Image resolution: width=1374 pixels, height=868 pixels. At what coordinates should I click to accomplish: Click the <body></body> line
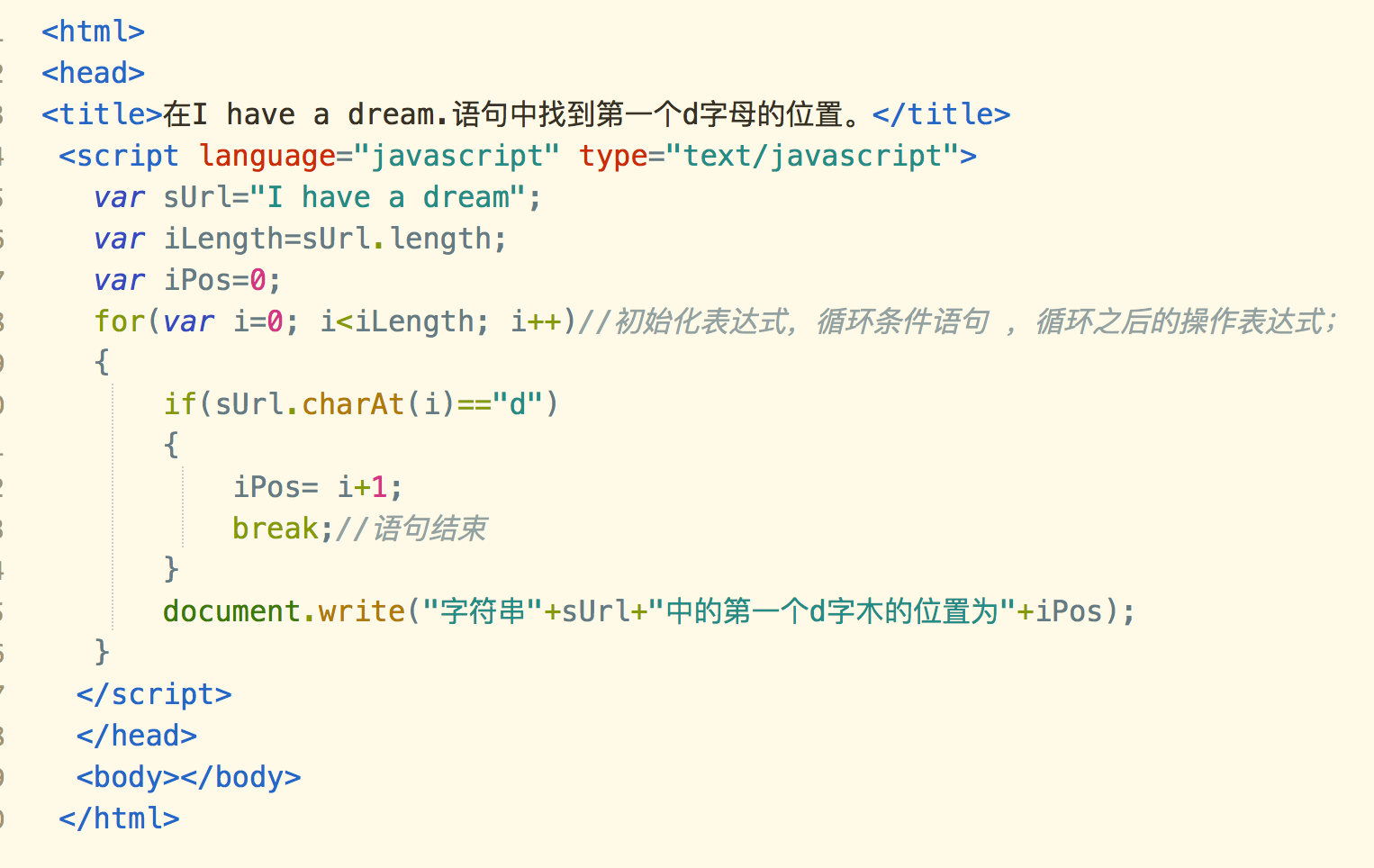pyautogui.click(x=188, y=777)
